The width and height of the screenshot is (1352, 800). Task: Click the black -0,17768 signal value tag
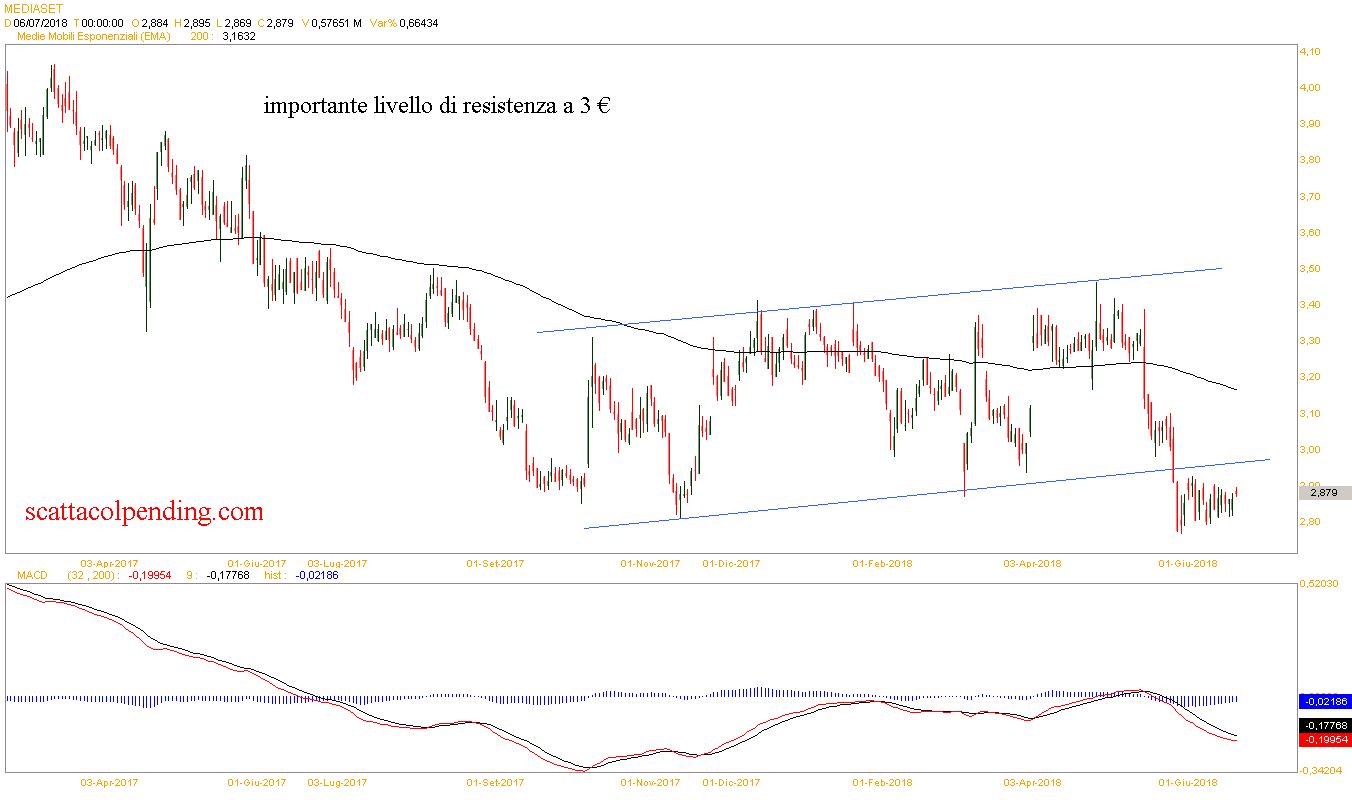point(1324,726)
